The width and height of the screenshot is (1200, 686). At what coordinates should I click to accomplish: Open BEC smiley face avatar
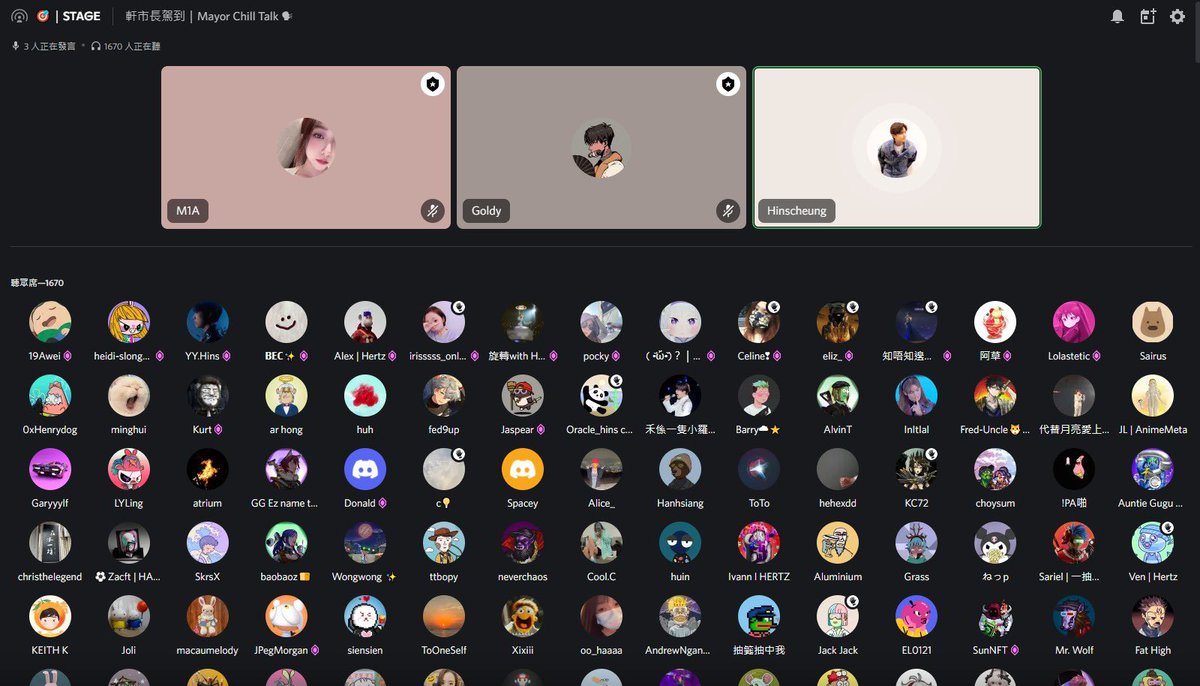point(286,322)
